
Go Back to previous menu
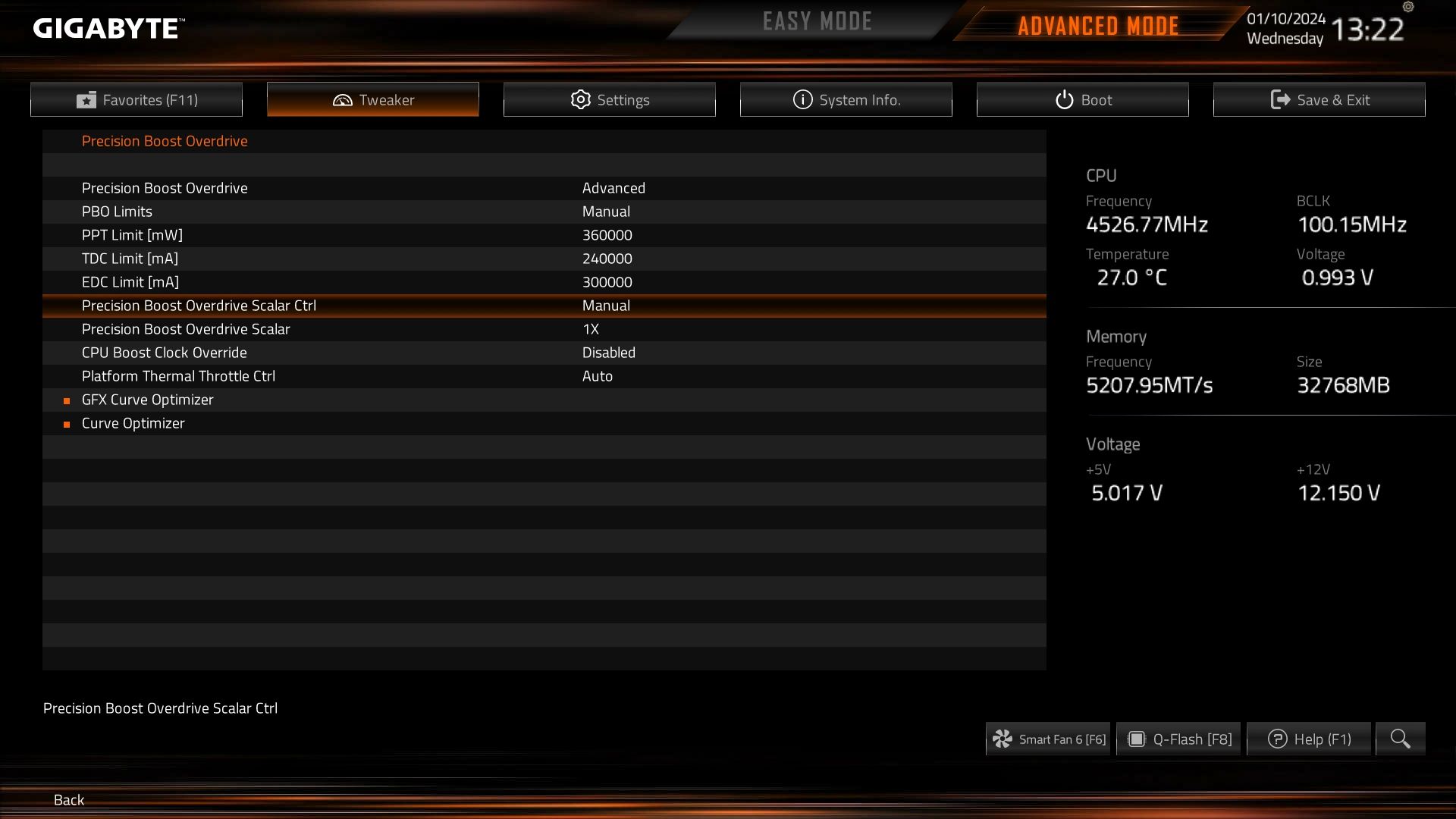pos(69,799)
